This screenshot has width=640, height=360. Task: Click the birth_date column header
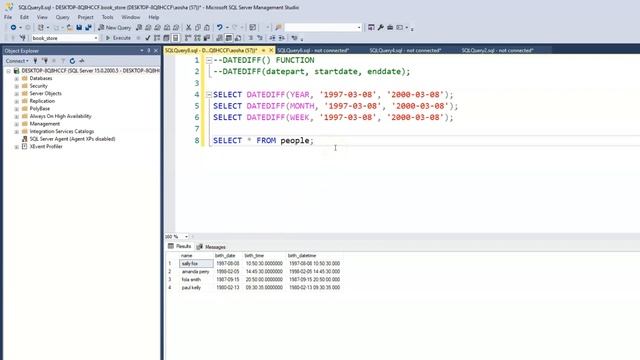(225, 256)
